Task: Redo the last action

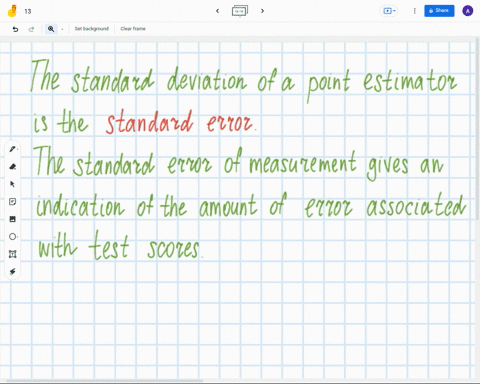Action: click(x=31, y=29)
